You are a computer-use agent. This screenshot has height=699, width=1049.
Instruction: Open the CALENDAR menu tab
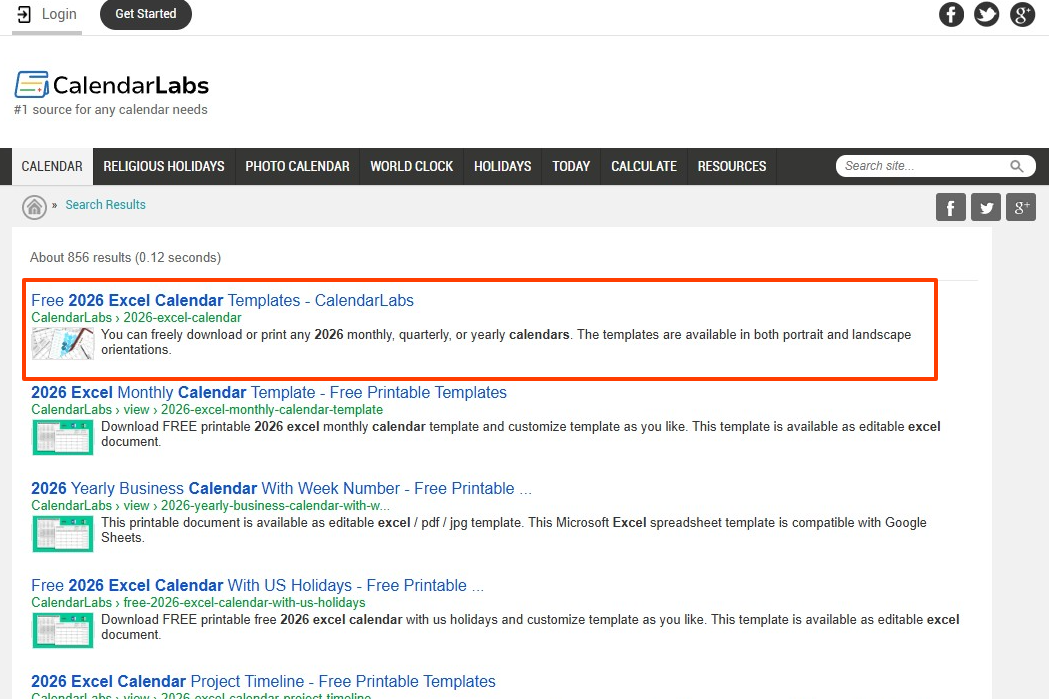(x=52, y=167)
